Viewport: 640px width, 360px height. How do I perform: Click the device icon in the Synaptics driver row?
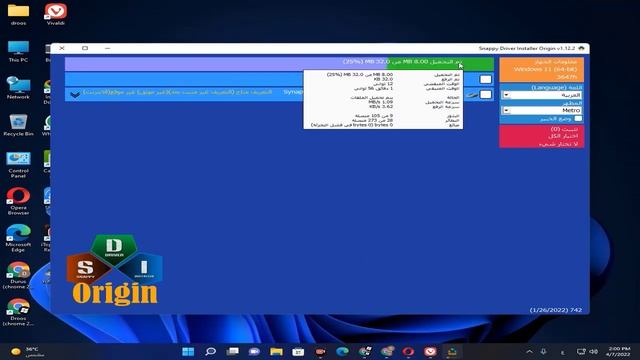pos(472,95)
